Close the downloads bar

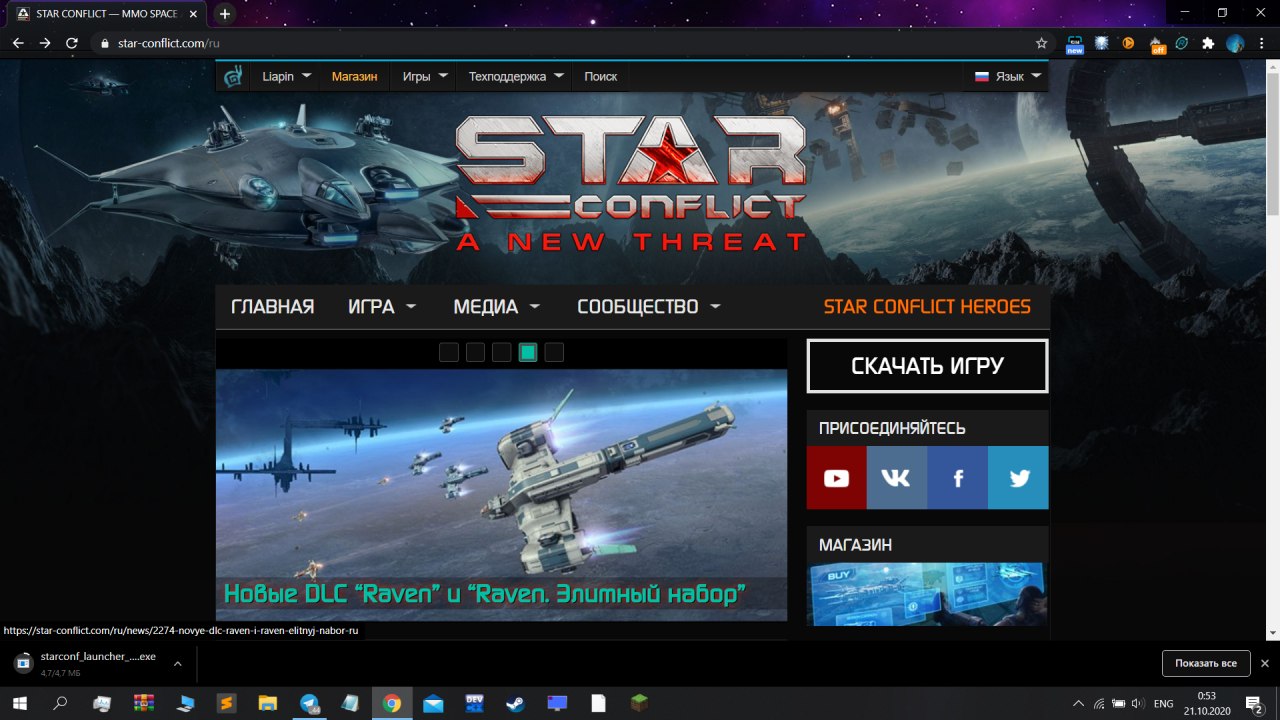[x=1264, y=663]
